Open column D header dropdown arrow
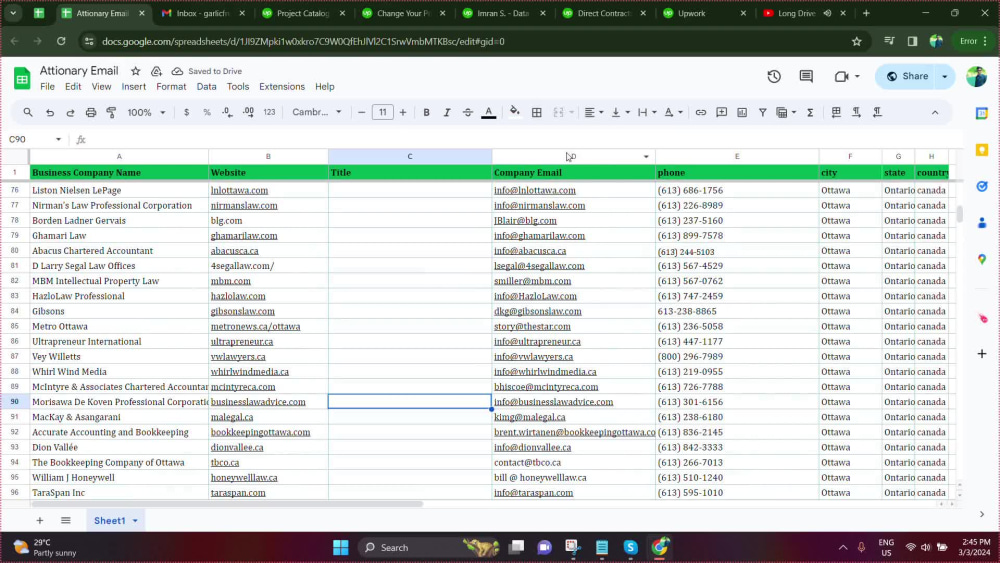This screenshot has width=1000, height=563. (646, 157)
